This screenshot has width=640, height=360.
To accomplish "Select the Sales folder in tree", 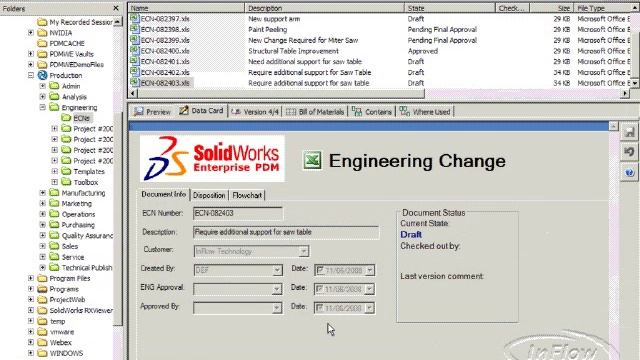I will [69, 246].
